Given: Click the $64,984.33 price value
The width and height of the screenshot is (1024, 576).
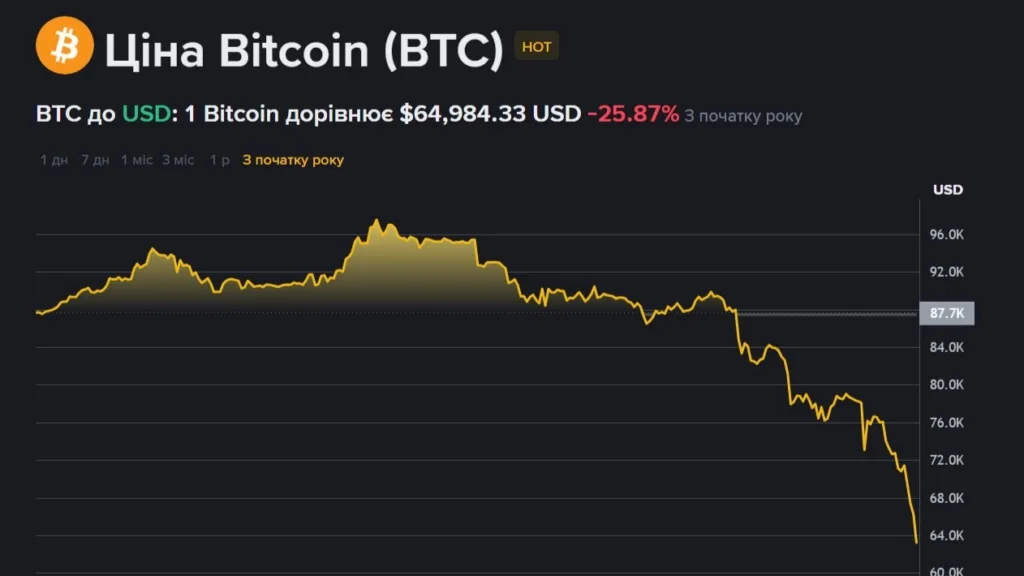Looking at the screenshot, I should 463,114.
